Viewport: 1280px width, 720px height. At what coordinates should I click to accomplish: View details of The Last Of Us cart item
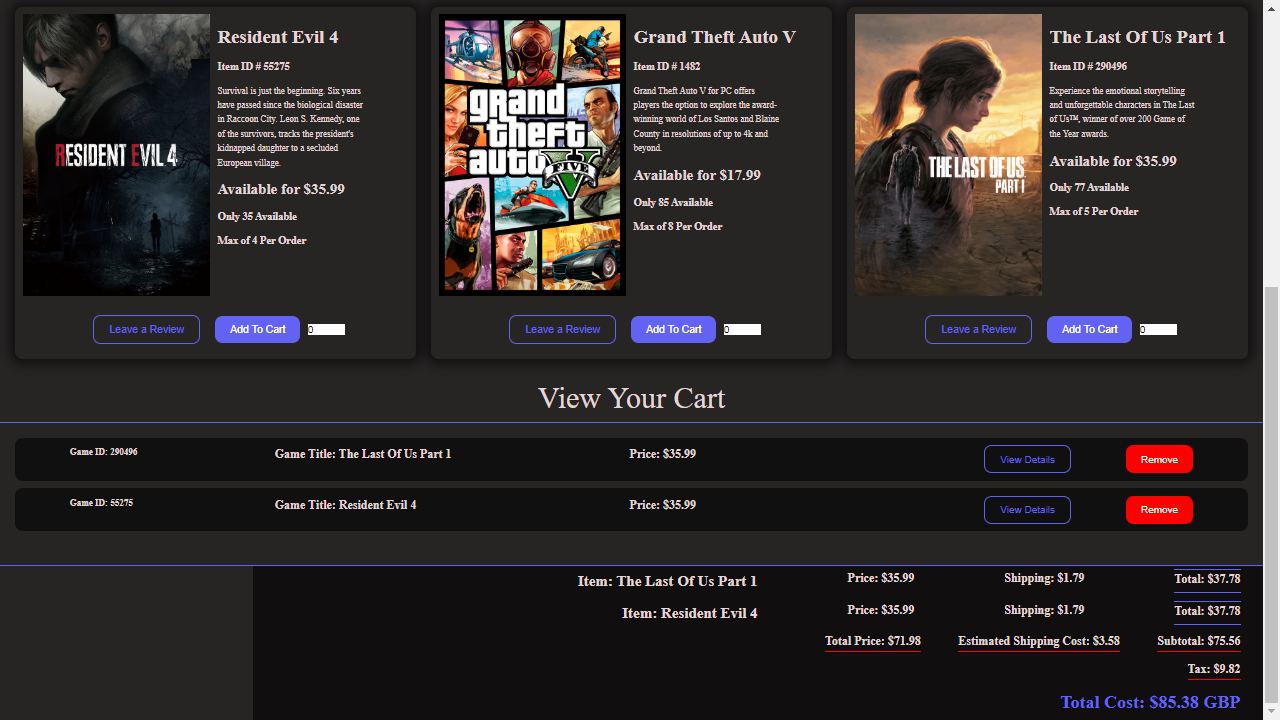[1027, 459]
